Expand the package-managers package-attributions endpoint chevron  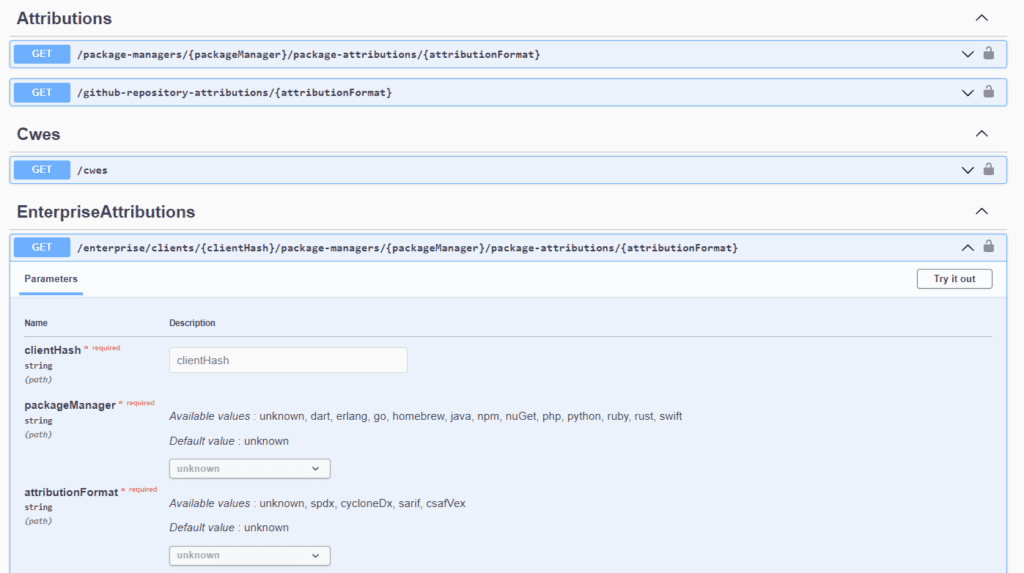[967, 54]
